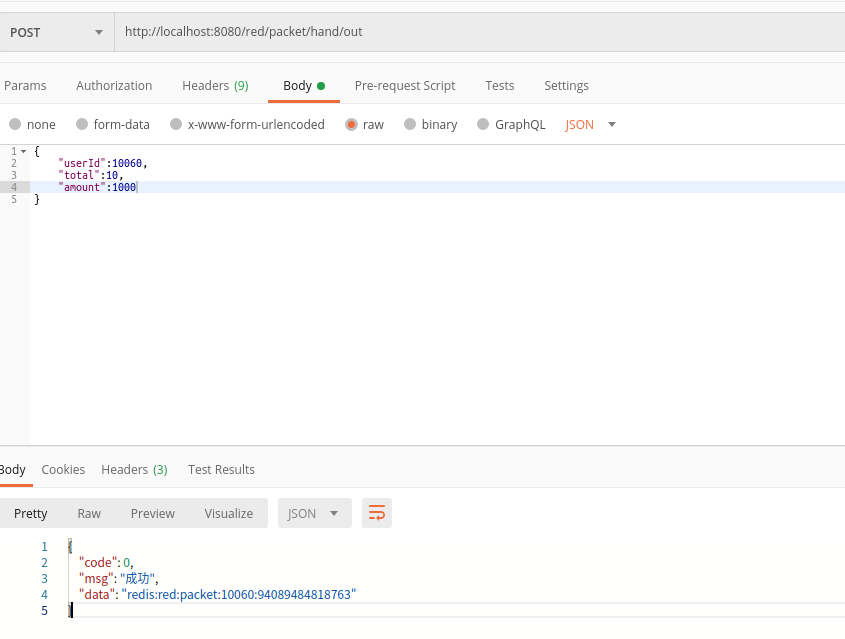Viewport: 845px width, 639px height.
Task: Switch to the Params tab
Action: [25, 86]
